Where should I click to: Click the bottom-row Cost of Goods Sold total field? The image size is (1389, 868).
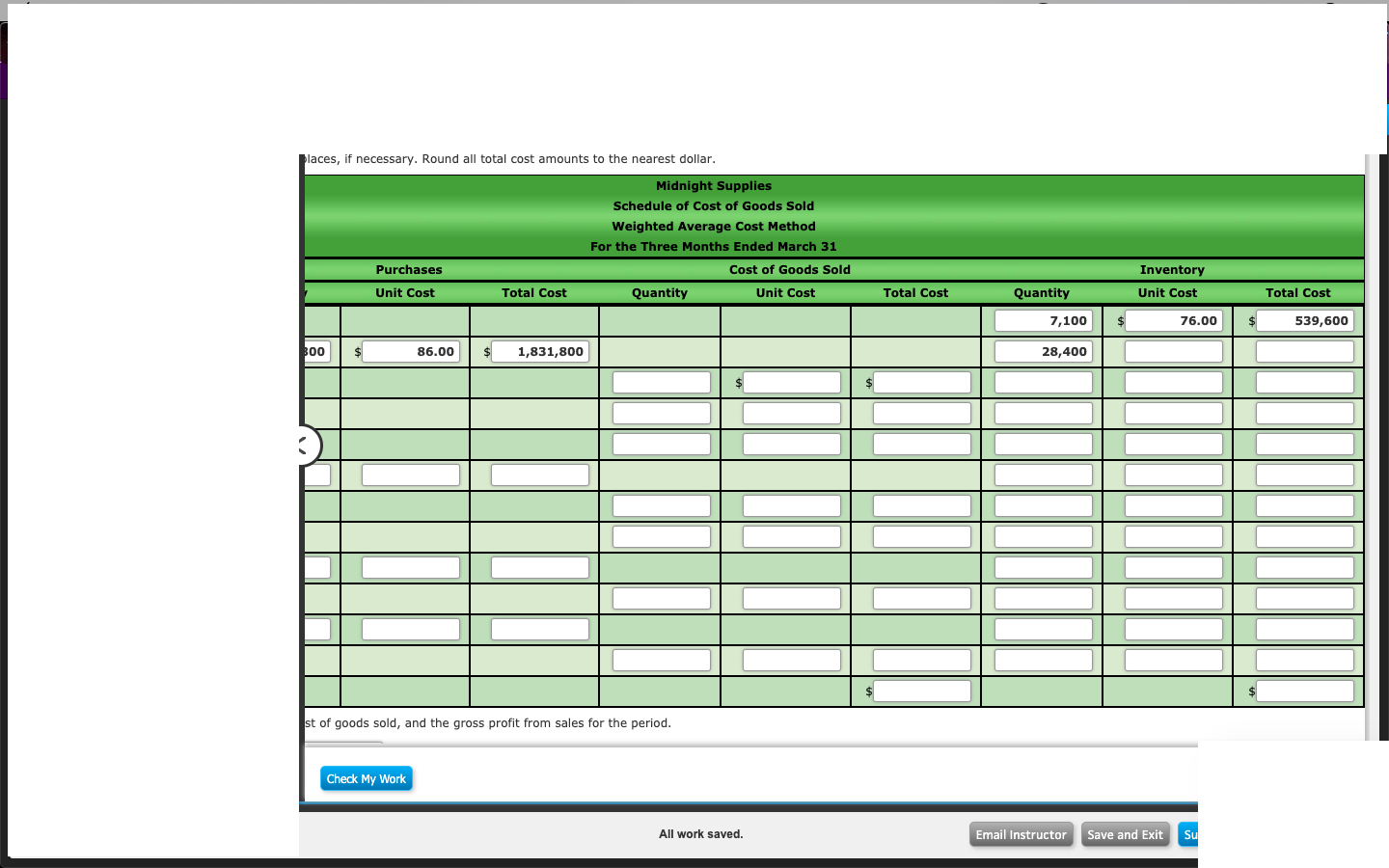[921, 691]
